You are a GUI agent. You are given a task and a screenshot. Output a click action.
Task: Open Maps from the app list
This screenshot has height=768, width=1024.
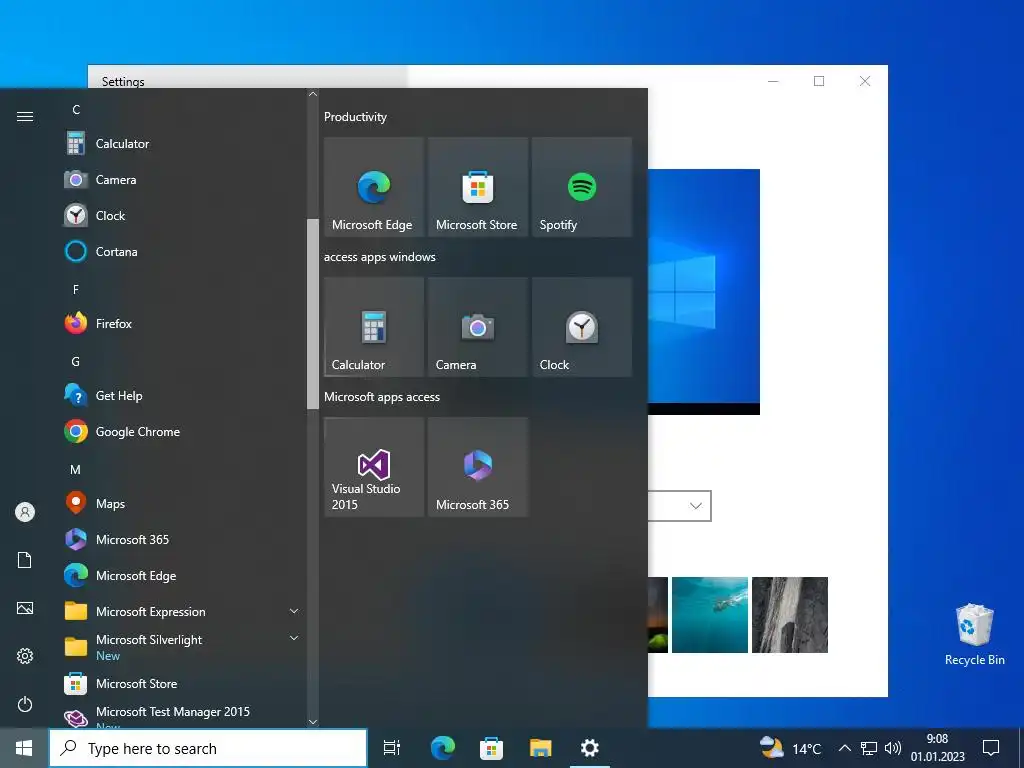tap(183, 504)
